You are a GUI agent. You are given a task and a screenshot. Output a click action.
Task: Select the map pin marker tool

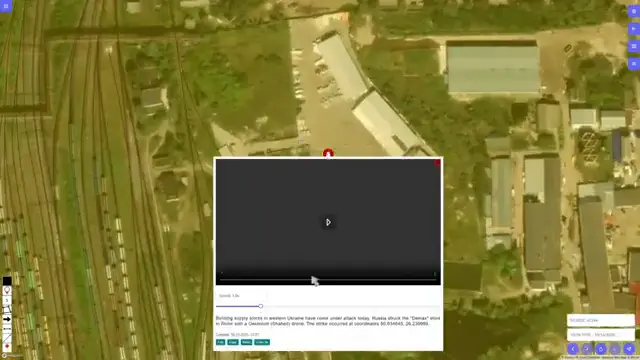(x=7, y=291)
